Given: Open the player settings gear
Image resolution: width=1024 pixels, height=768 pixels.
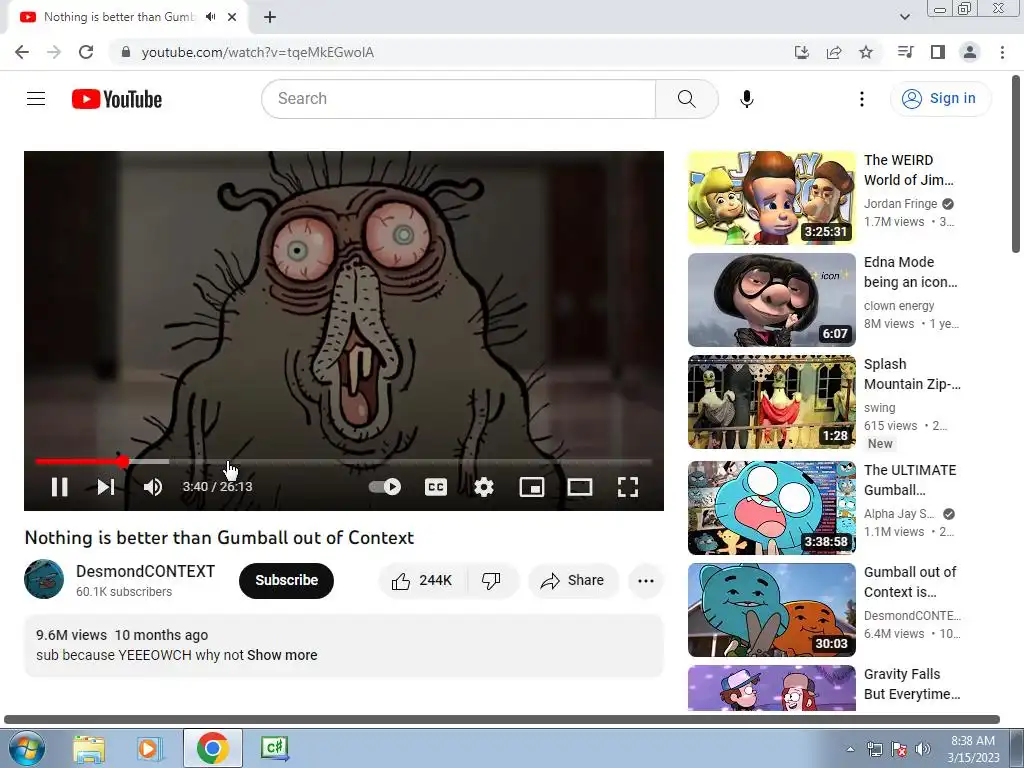Looking at the screenshot, I should [x=484, y=487].
